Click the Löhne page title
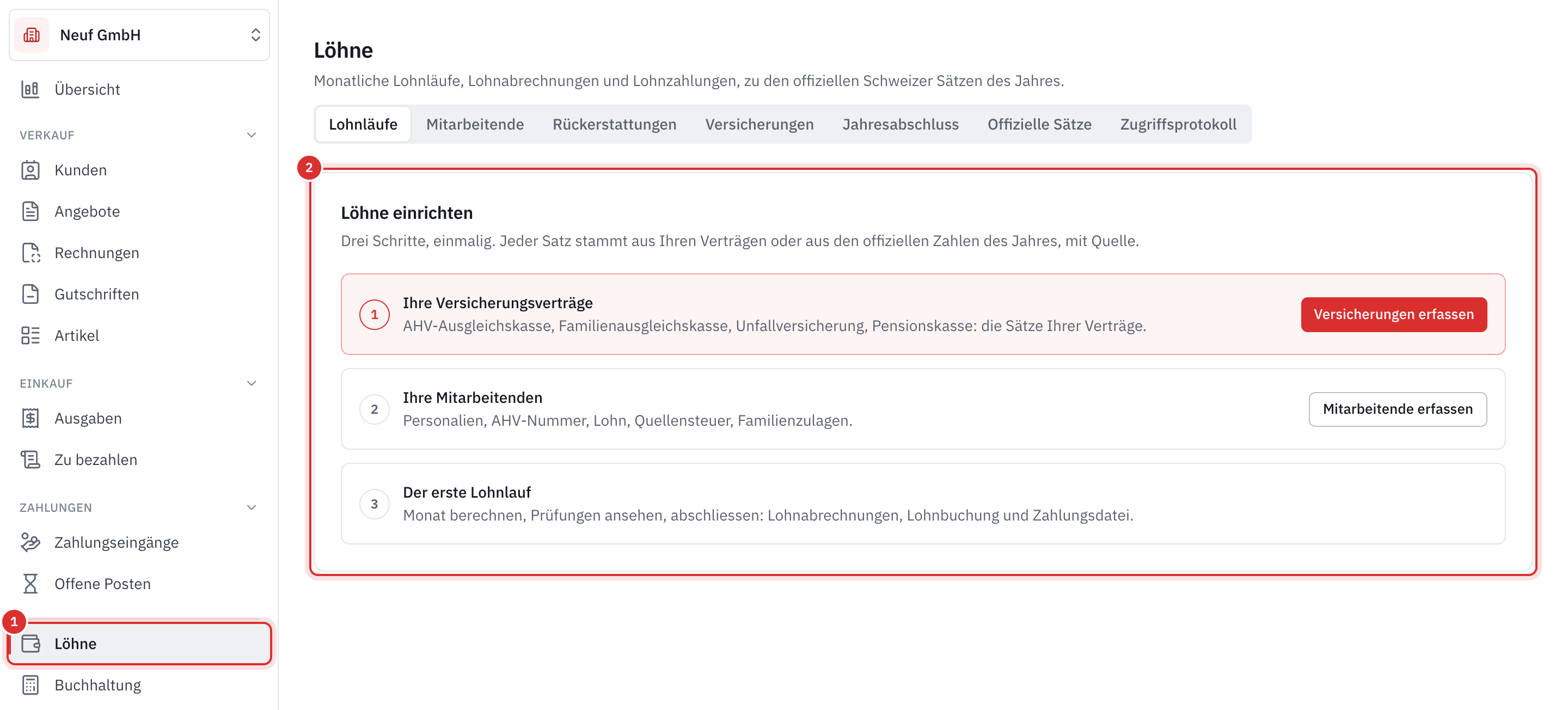 tap(344, 50)
